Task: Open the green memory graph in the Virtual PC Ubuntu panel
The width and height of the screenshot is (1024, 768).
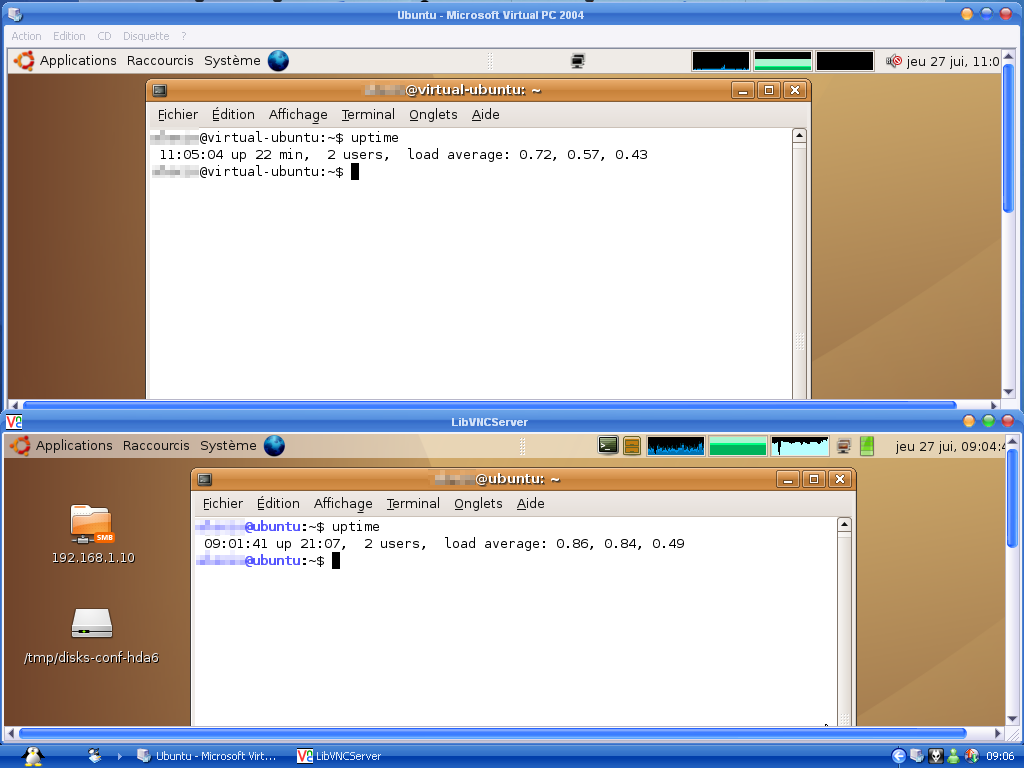Action: (x=782, y=61)
